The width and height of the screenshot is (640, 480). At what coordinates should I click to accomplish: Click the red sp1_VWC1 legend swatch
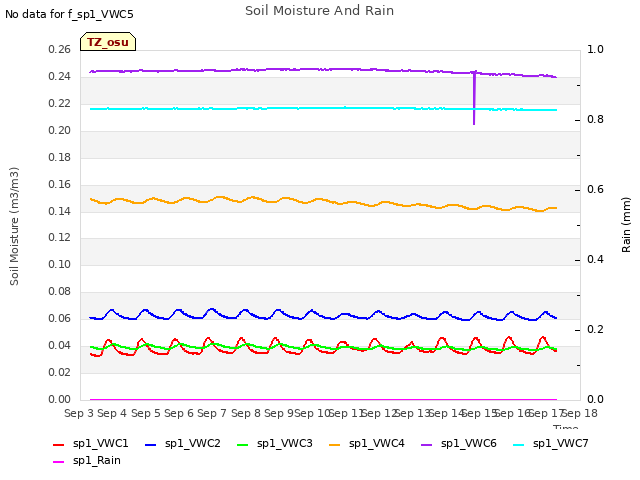pos(59,444)
